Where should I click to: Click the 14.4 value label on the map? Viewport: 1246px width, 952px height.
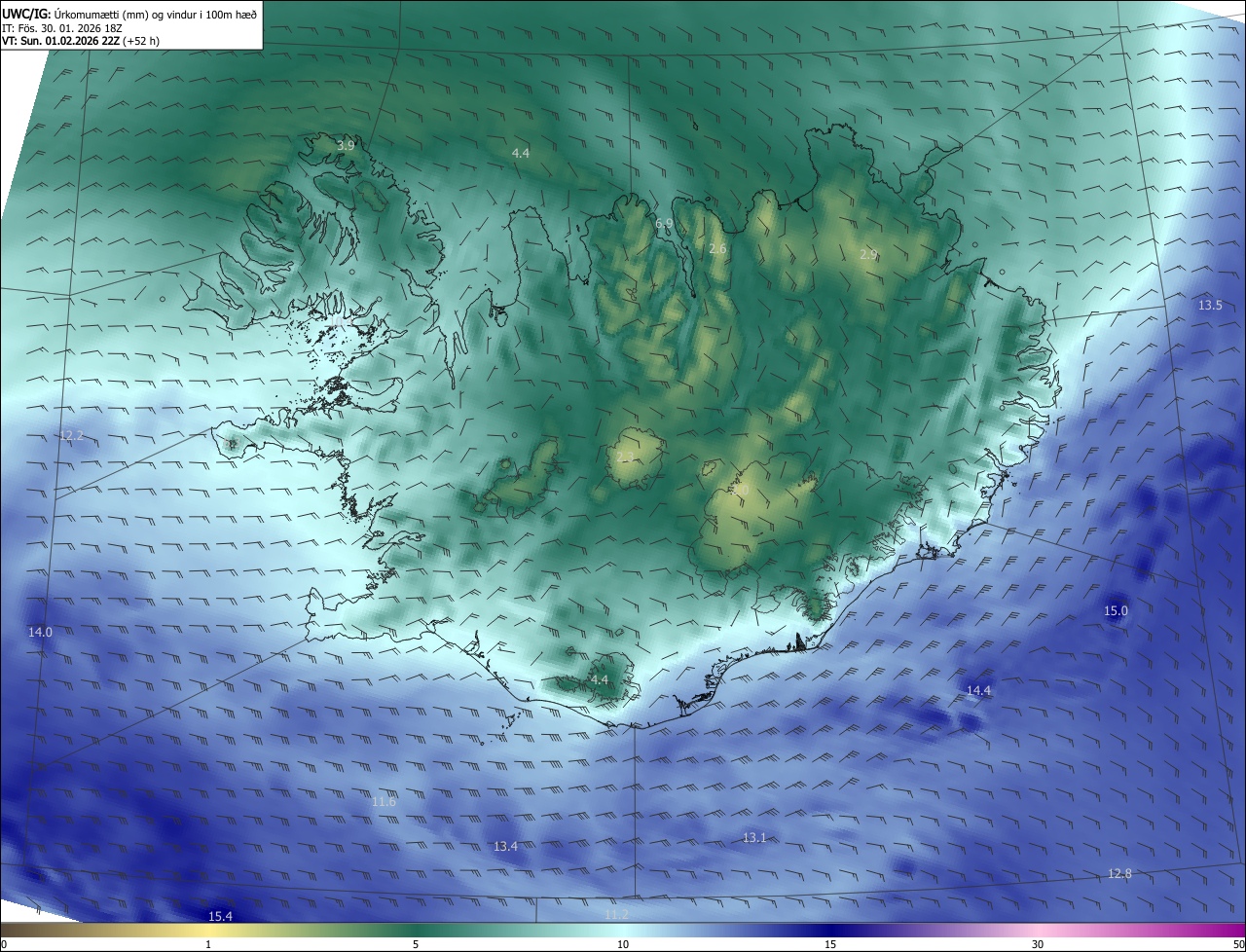pos(978,690)
